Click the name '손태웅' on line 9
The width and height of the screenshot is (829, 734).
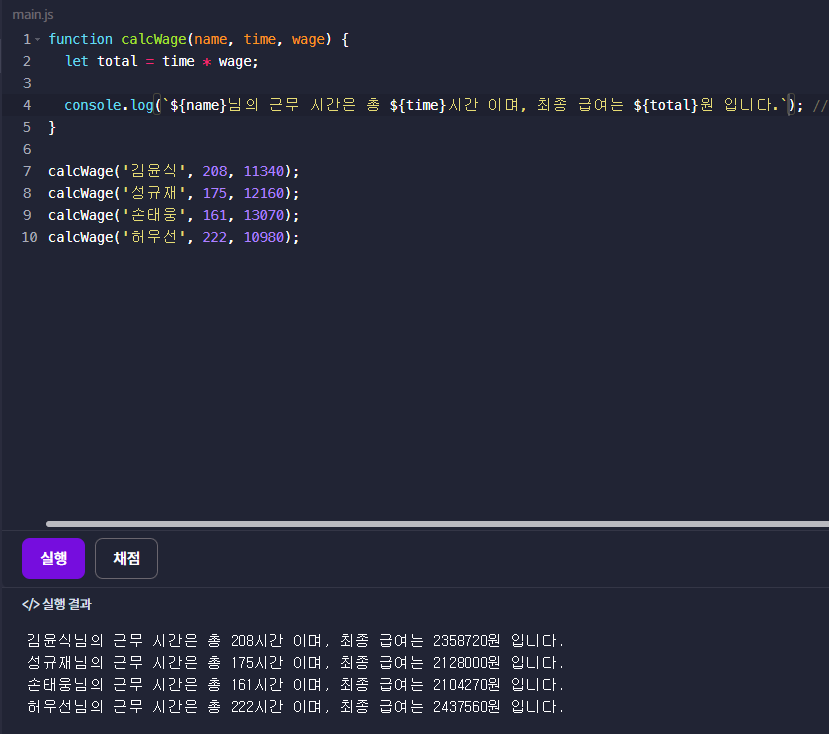154,215
